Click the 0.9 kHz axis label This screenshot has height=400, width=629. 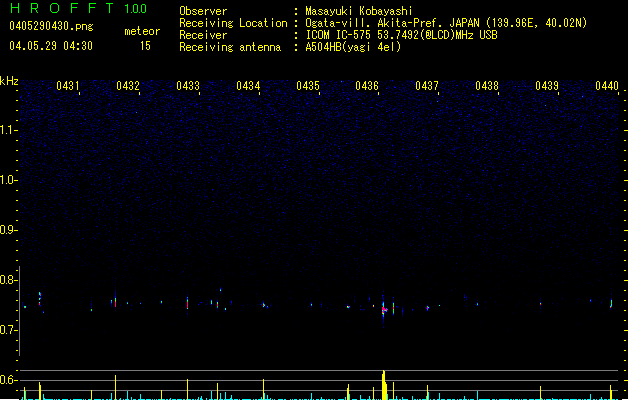point(8,230)
